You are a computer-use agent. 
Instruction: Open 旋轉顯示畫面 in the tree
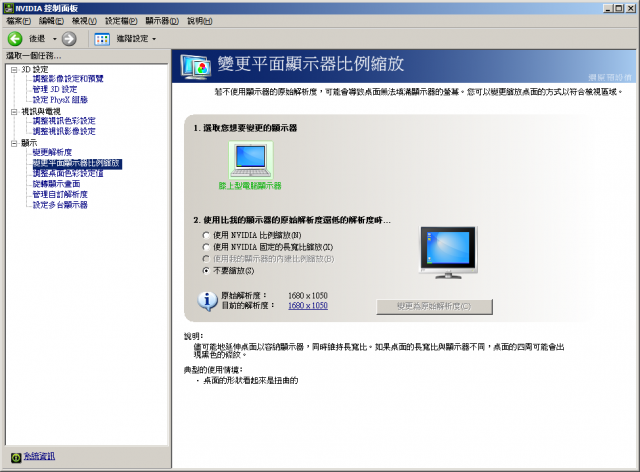click(56, 184)
